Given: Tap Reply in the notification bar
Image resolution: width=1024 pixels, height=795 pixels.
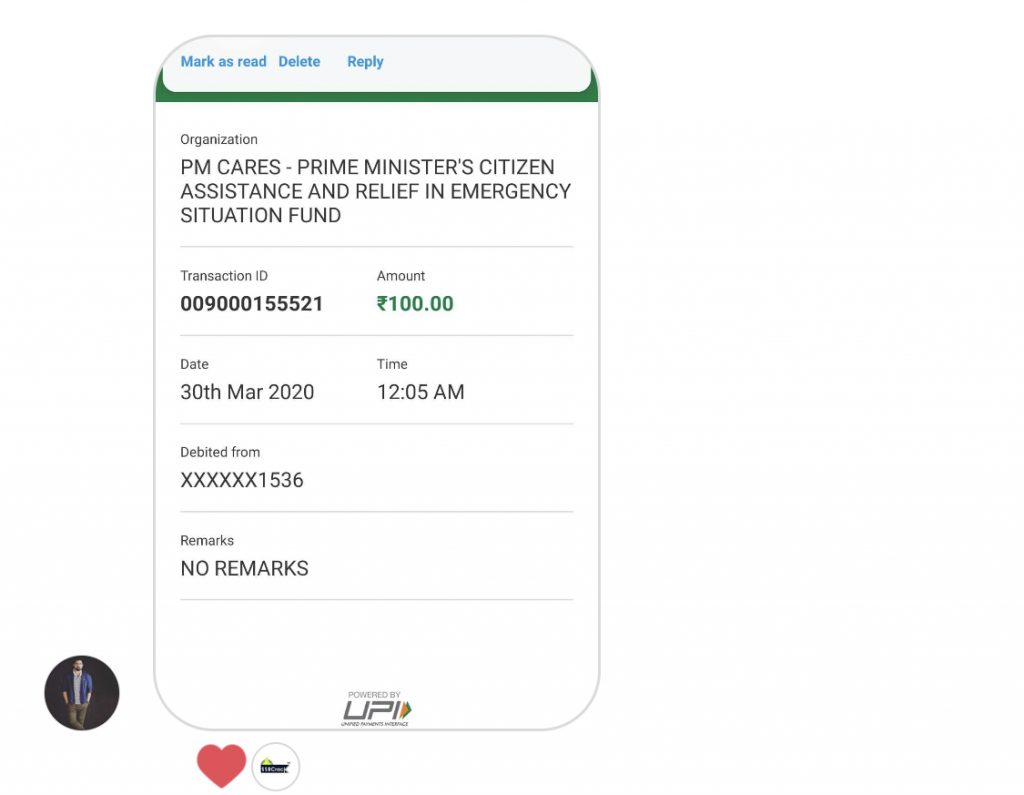Looking at the screenshot, I should click(365, 61).
